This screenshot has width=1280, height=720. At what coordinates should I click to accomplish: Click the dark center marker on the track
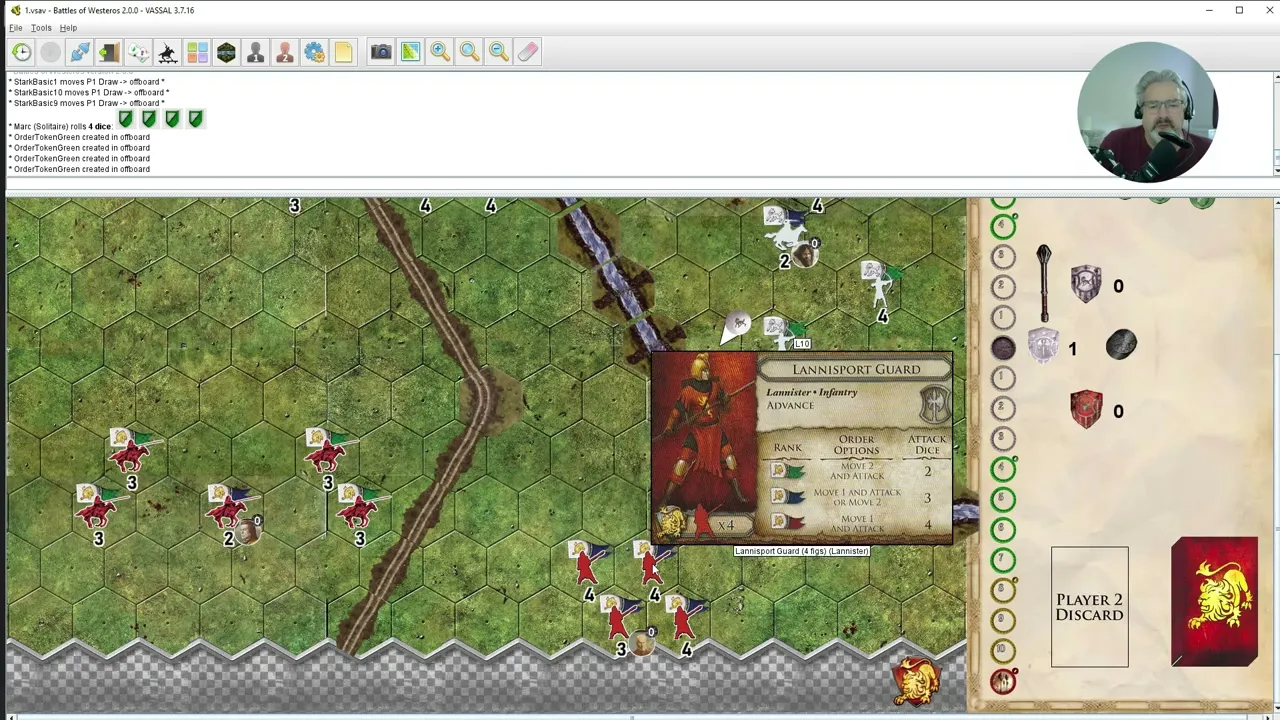(1003, 347)
